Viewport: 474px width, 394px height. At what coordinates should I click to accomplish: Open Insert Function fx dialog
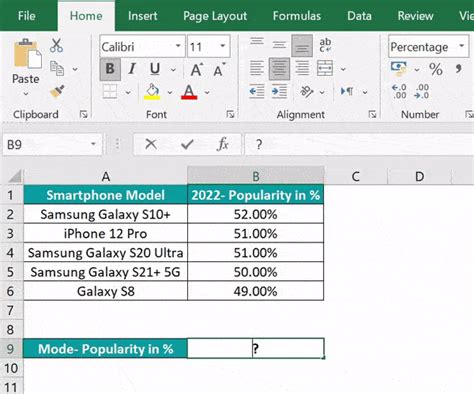223,144
